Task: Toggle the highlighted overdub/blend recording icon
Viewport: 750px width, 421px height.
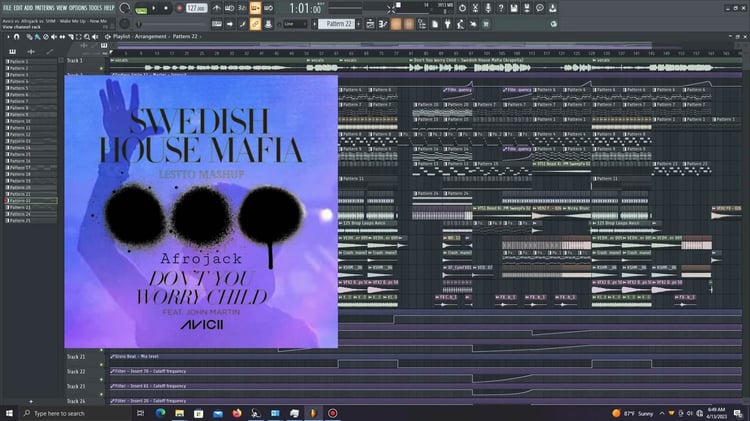Action: pyautogui.click(x=255, y=8)
